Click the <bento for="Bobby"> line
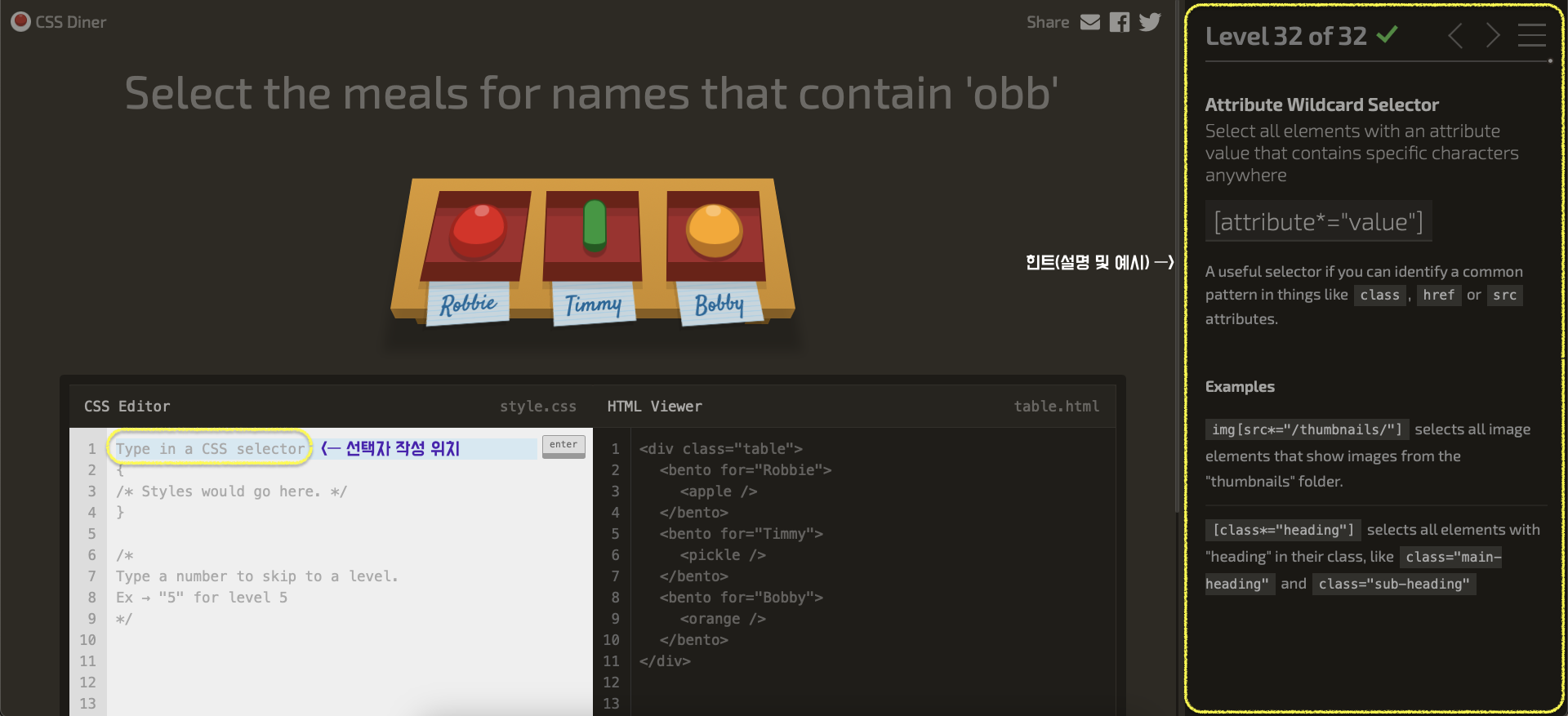Screen dimensions: 1568x716 (742, 598)
